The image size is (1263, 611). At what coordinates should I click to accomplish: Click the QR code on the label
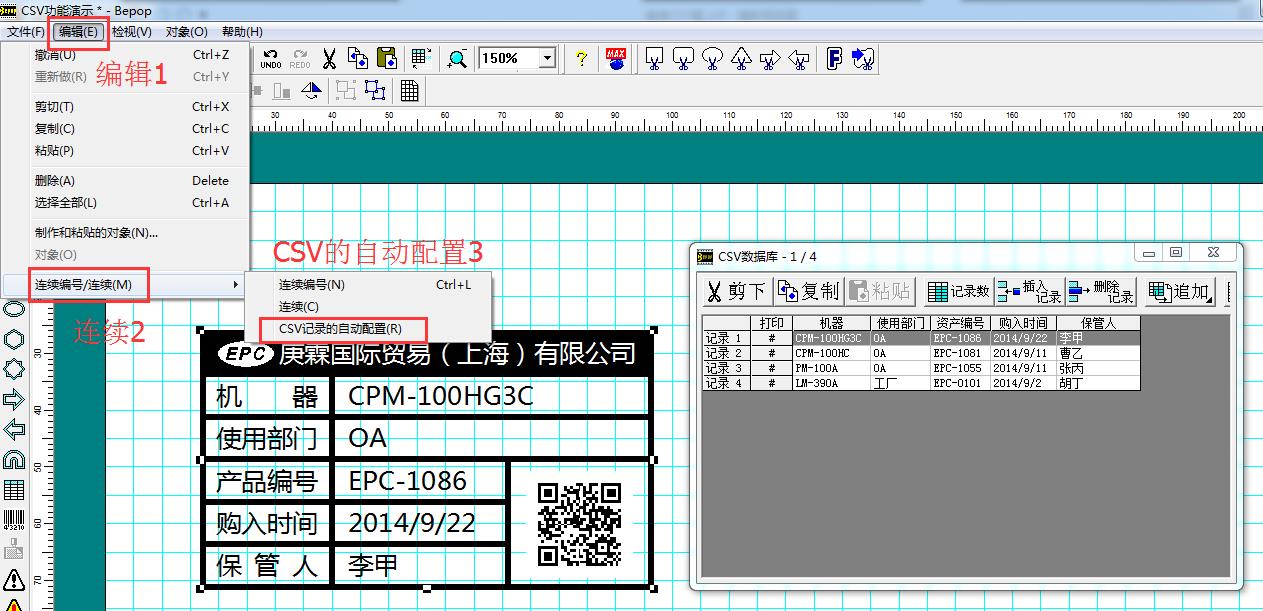579,524
